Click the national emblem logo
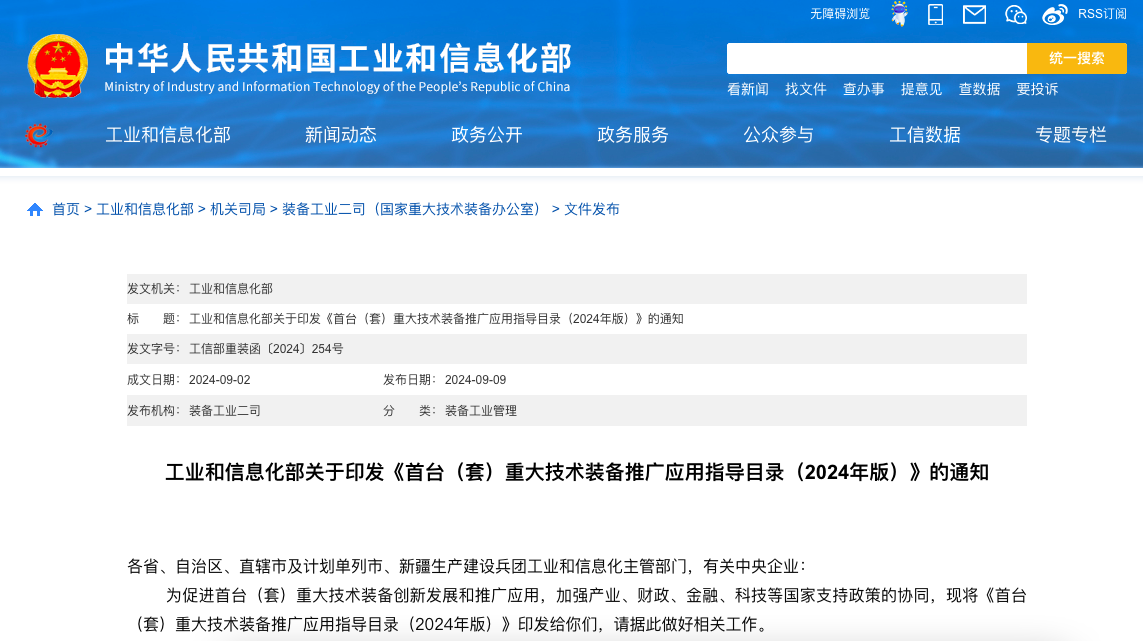Viewport: 1143px width, 641px height. coord(57,66)
